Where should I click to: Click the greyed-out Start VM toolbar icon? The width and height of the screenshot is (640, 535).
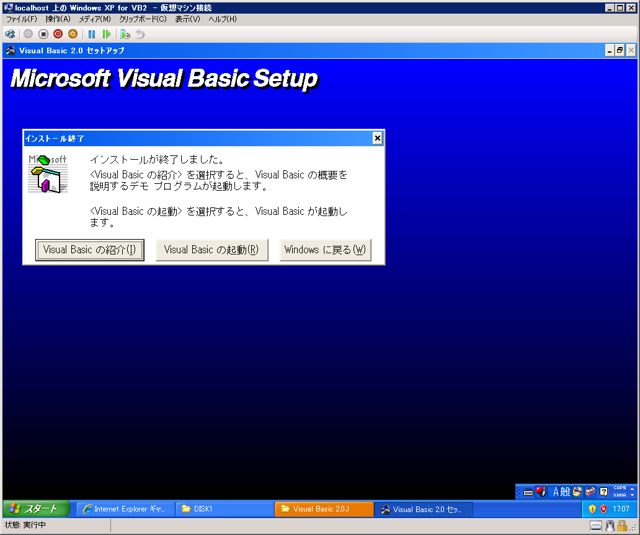click(x=28, y=34)
